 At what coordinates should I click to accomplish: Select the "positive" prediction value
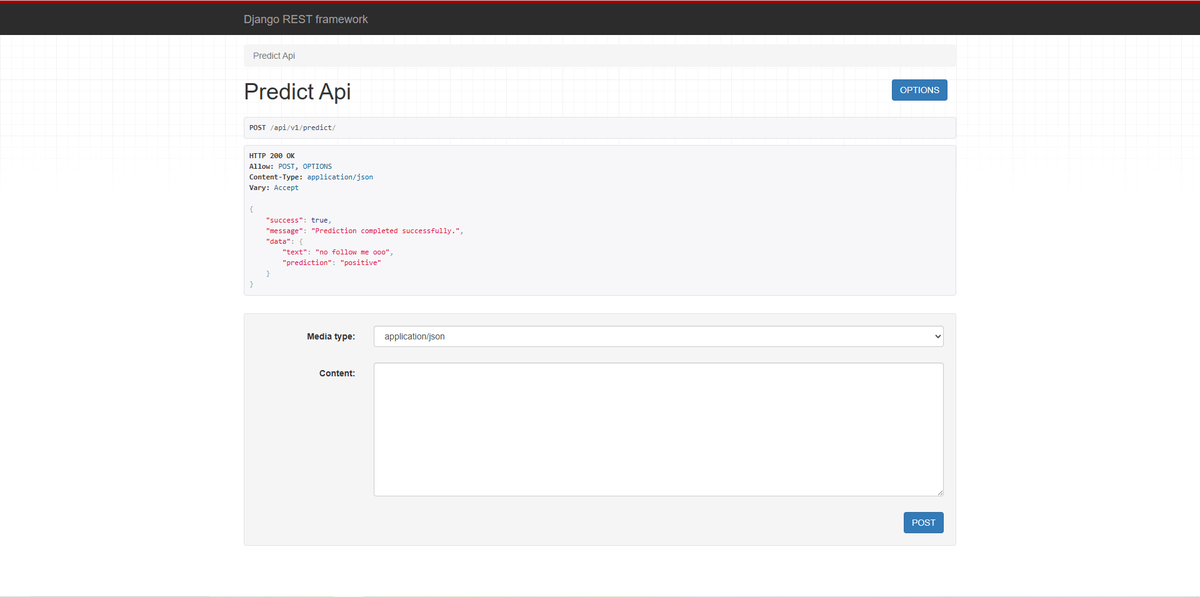[361, 262]
